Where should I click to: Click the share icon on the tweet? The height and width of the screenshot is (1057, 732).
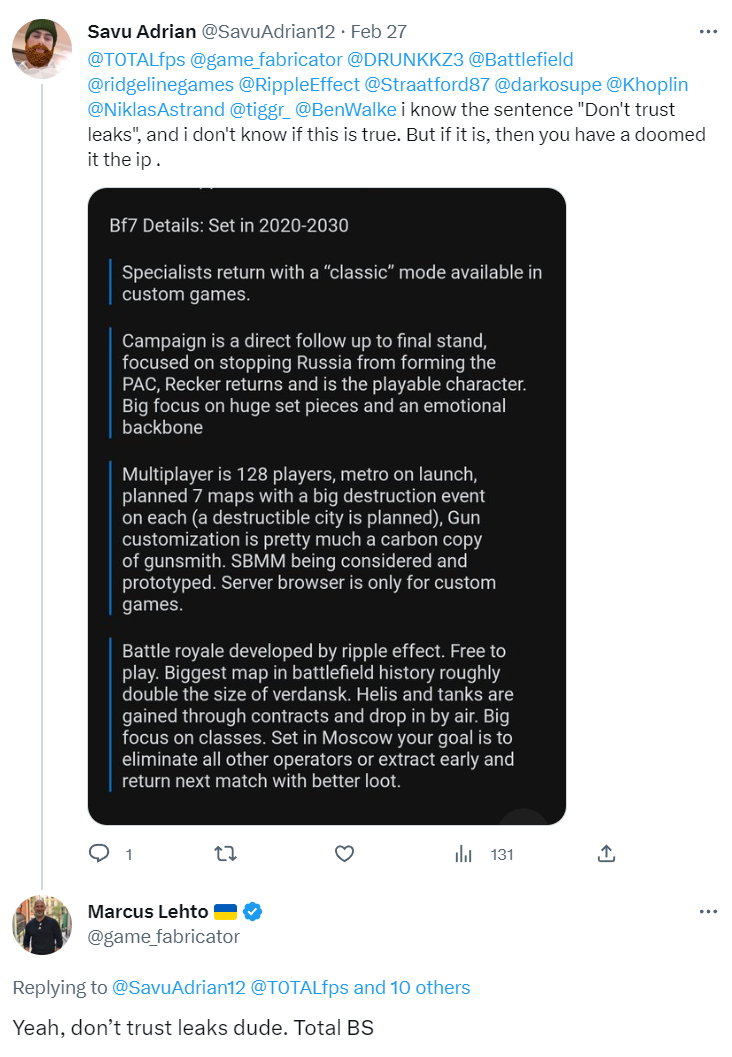click(x=606, y=853)
